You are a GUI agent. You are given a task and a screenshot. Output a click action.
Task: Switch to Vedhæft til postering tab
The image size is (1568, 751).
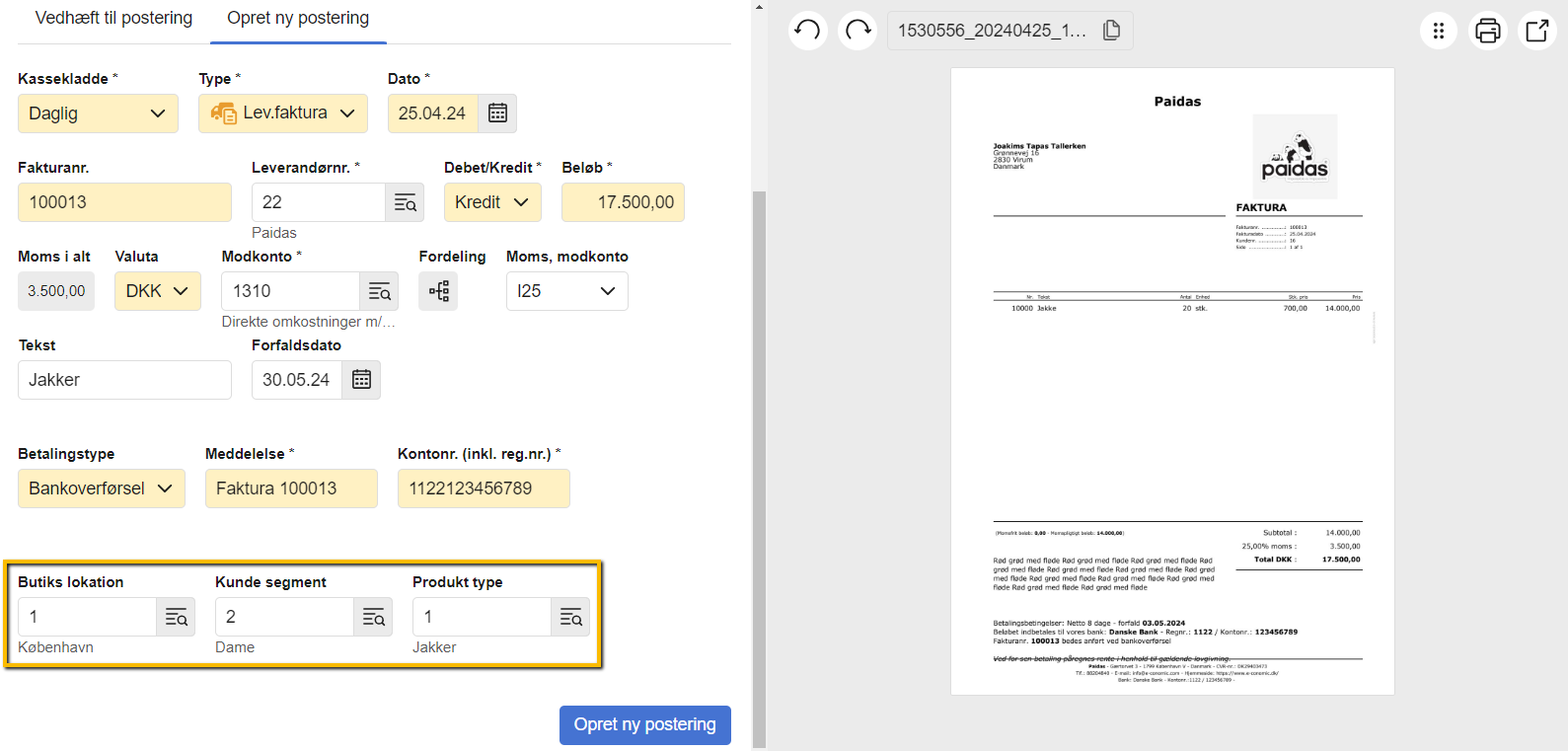(x=113, y=18)
